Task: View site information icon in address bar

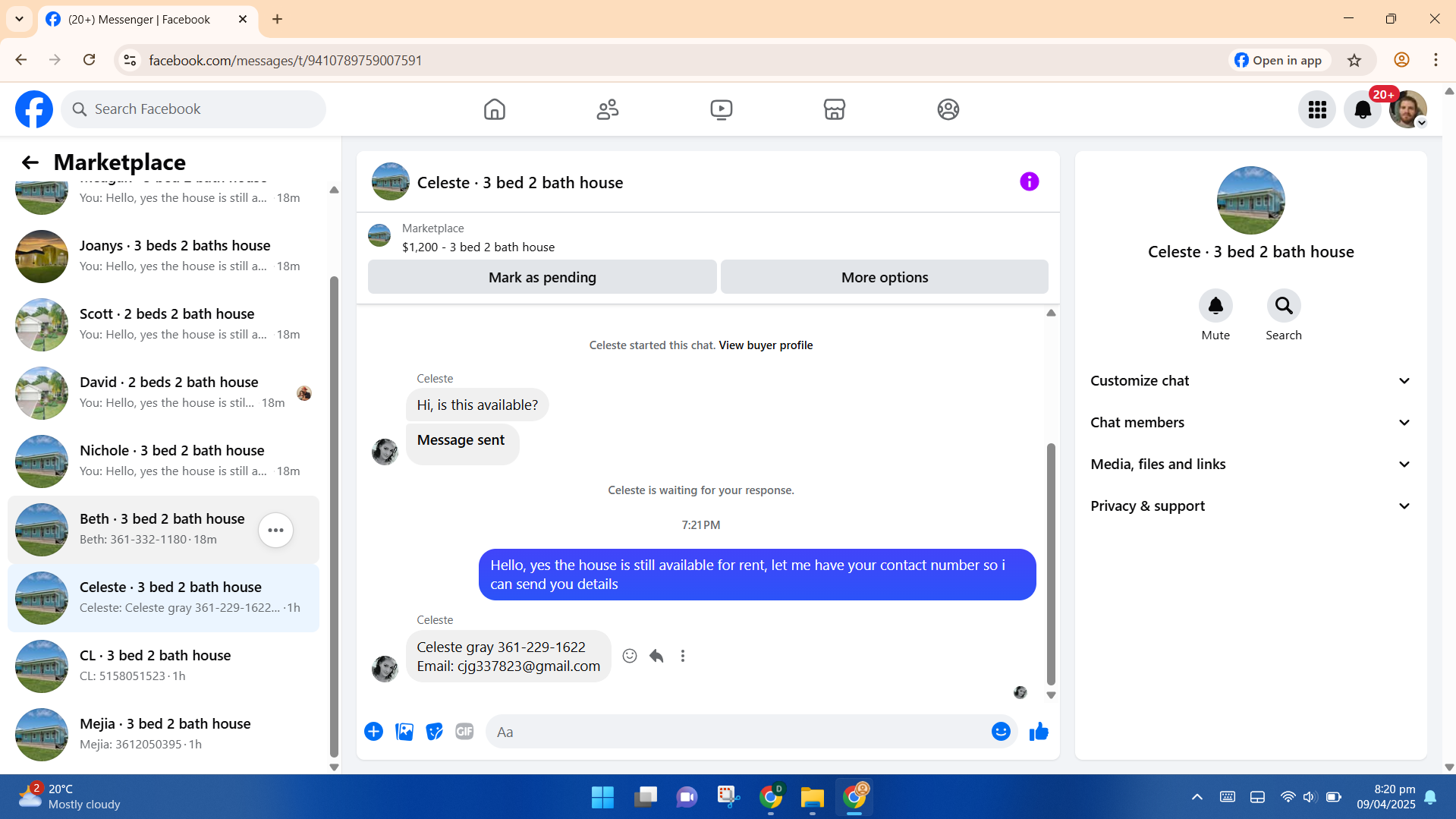Action: coord(130,61)
